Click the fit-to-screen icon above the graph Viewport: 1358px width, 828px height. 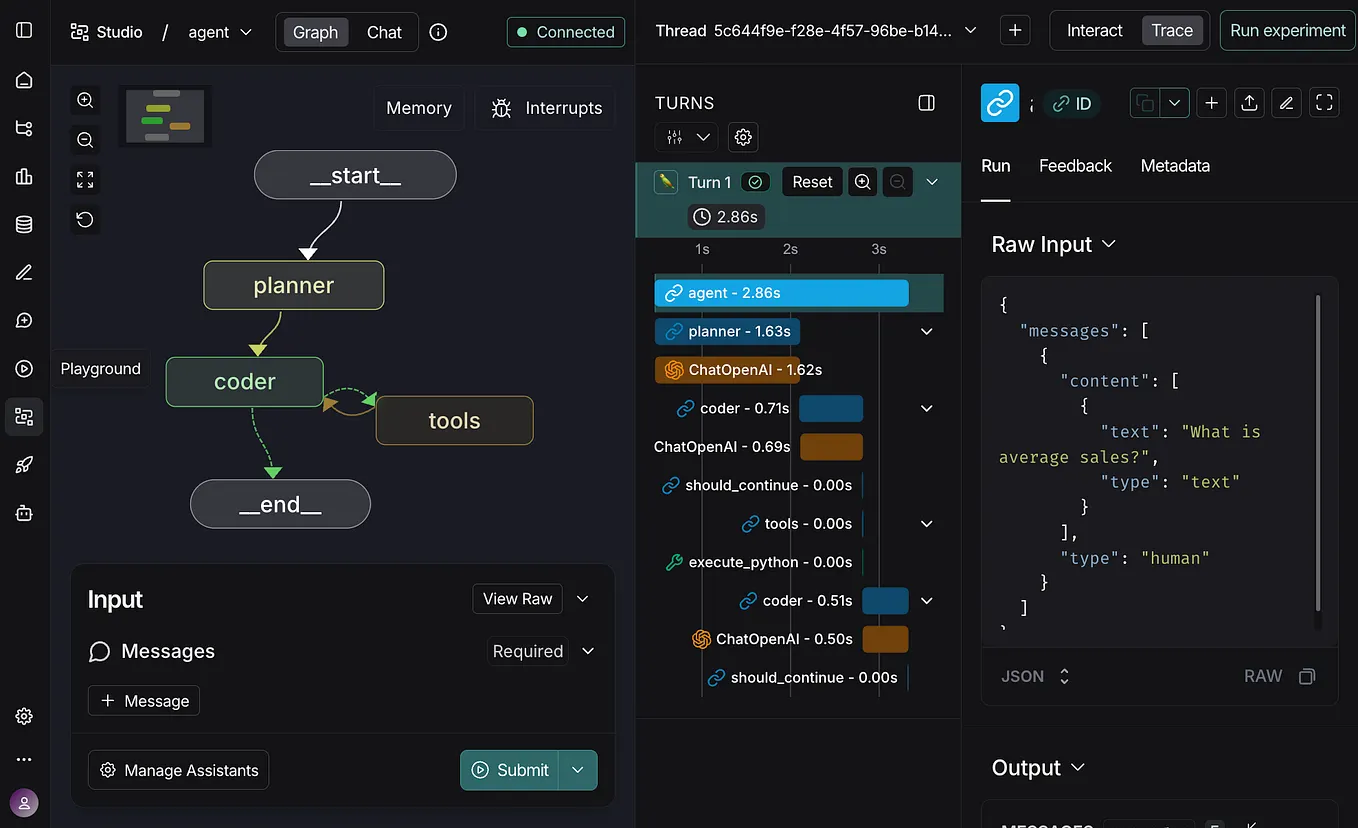coord(85,179)
